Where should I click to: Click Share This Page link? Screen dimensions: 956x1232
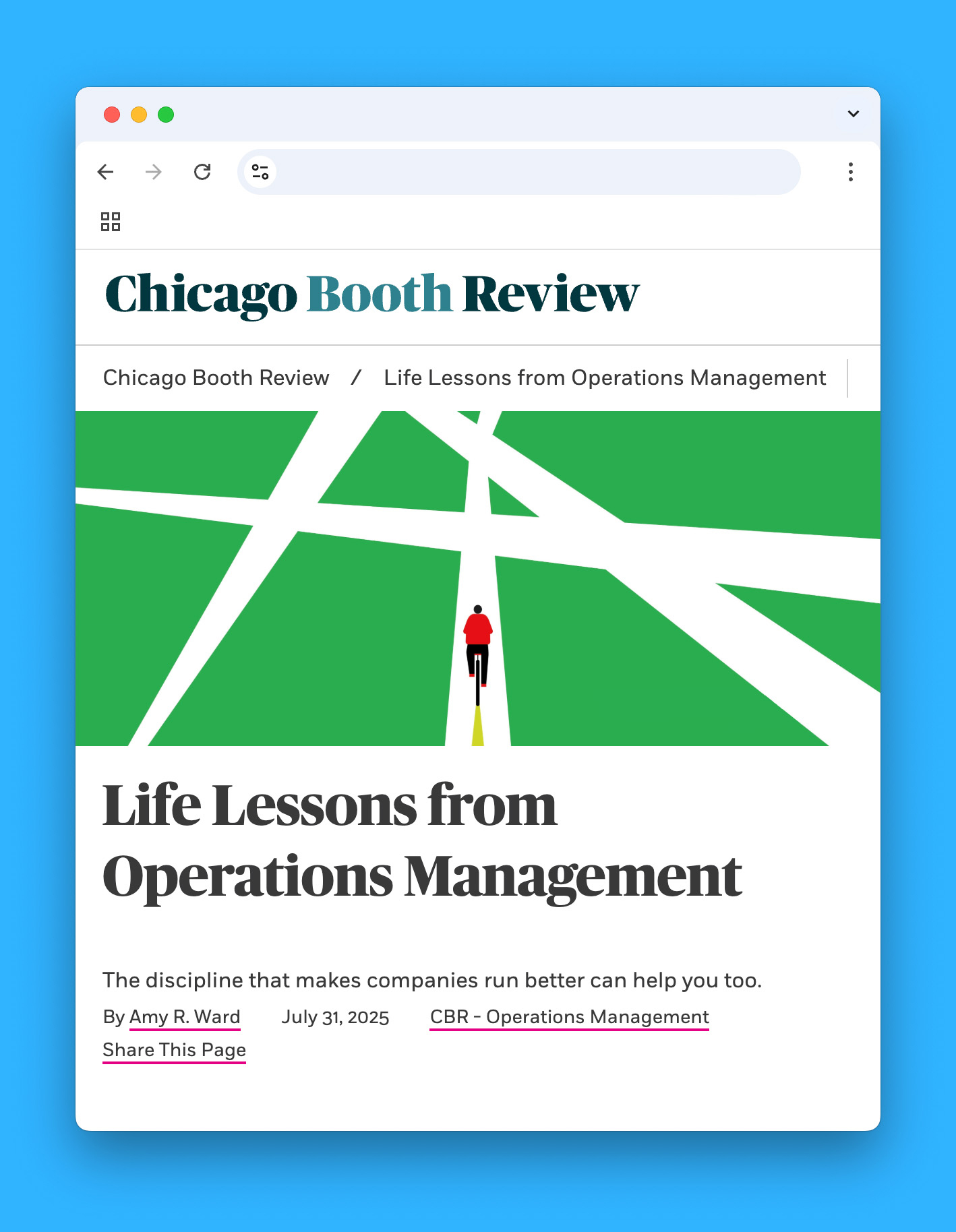tap(174, 1050)
